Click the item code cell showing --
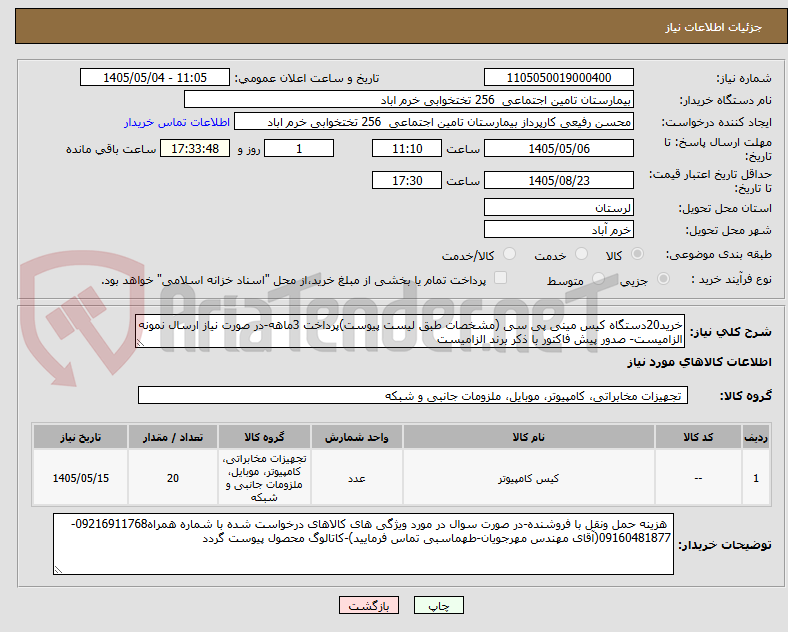This screenshot has height=632, width=788. 698,478
